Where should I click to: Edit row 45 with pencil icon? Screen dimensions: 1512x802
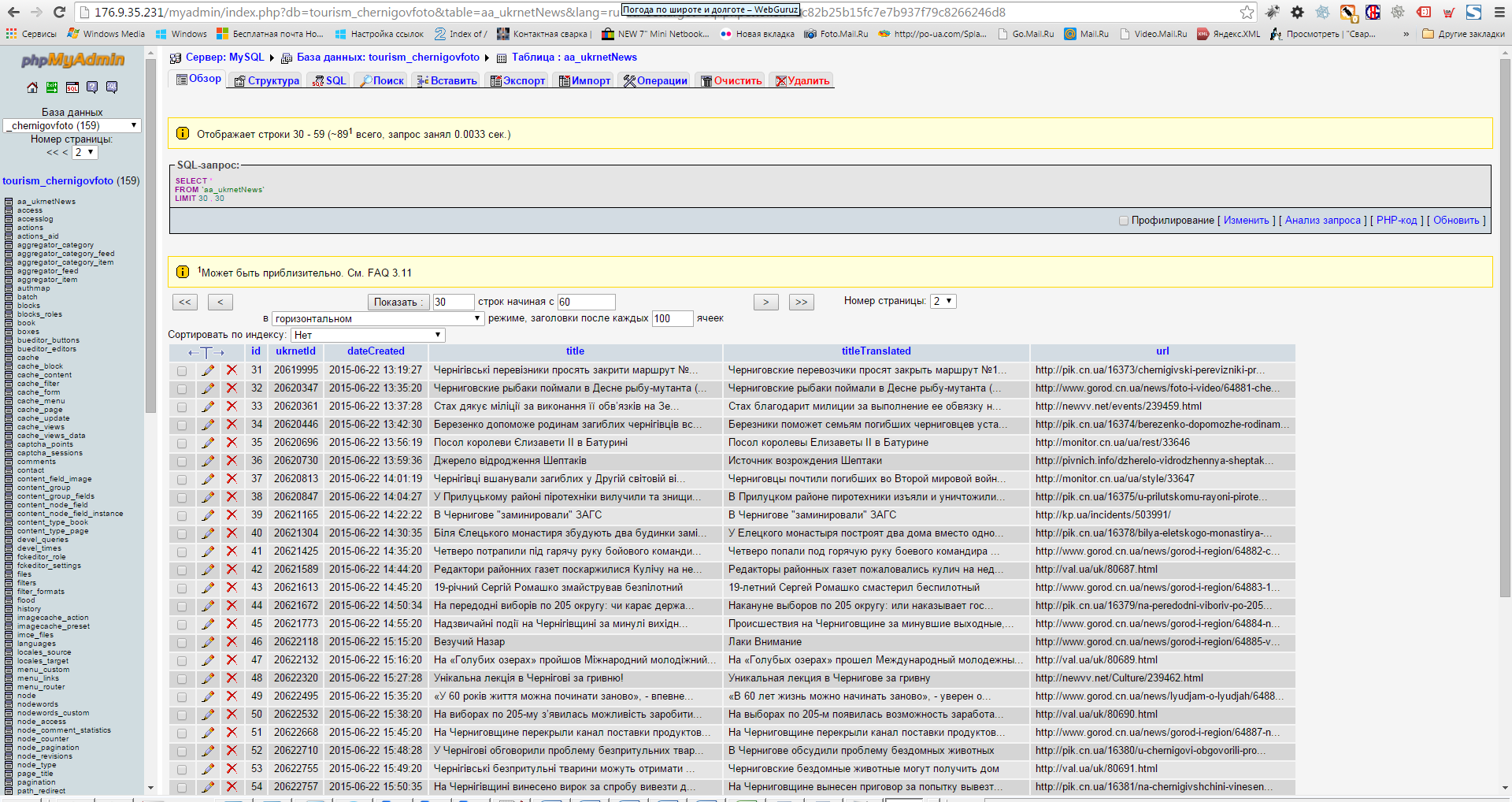[x=208, y=624]
